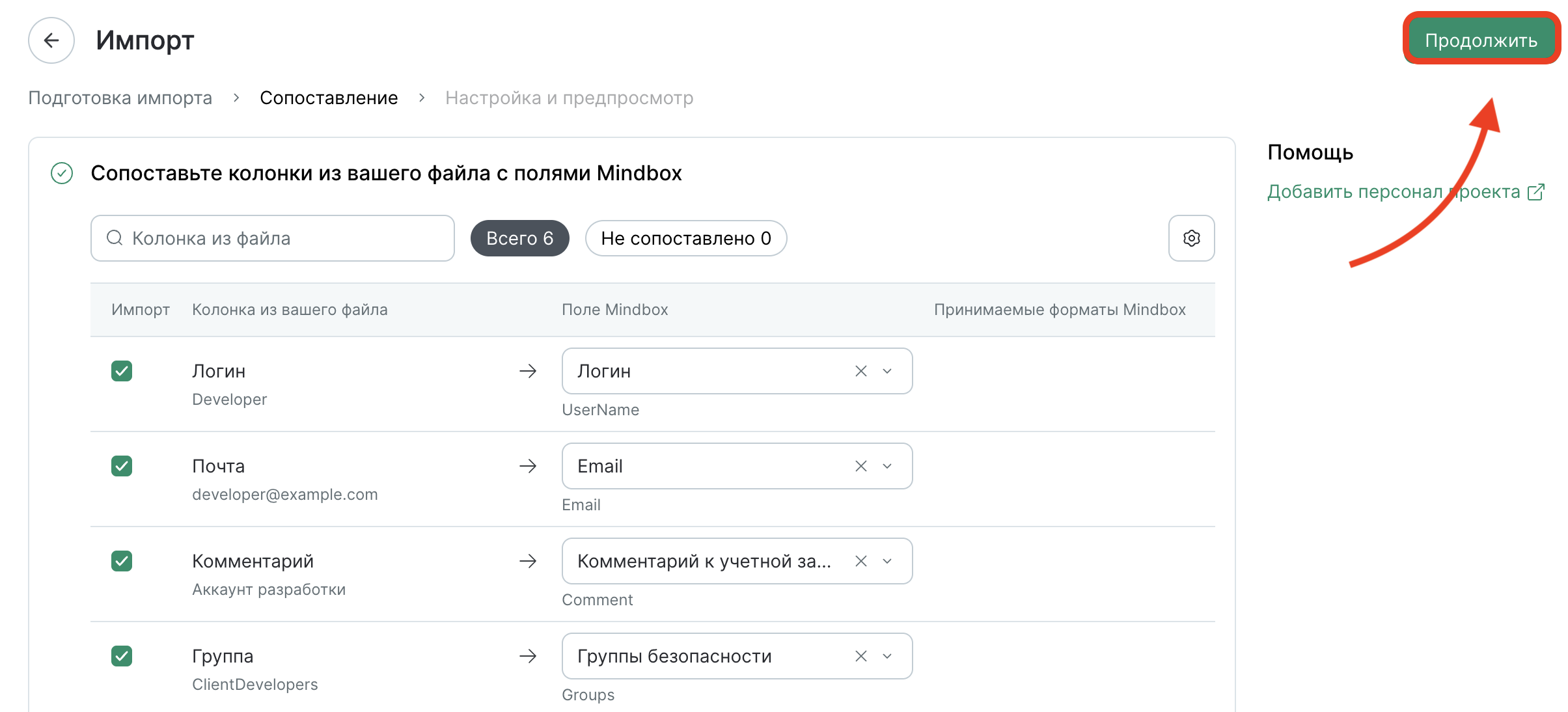Click the Groups field label

point(588,695)
